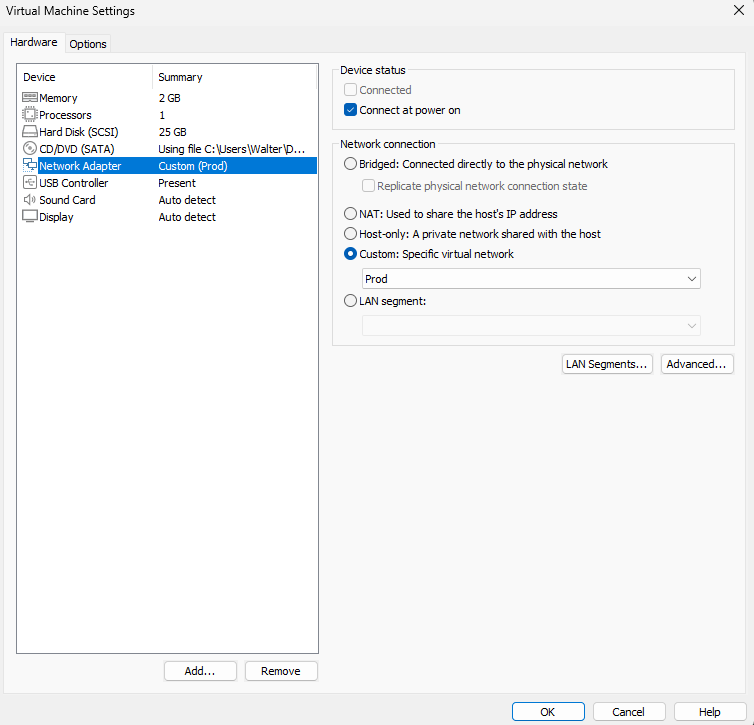Click the LAN Segments... button
The image size is (754, 725).
(607, 364)
